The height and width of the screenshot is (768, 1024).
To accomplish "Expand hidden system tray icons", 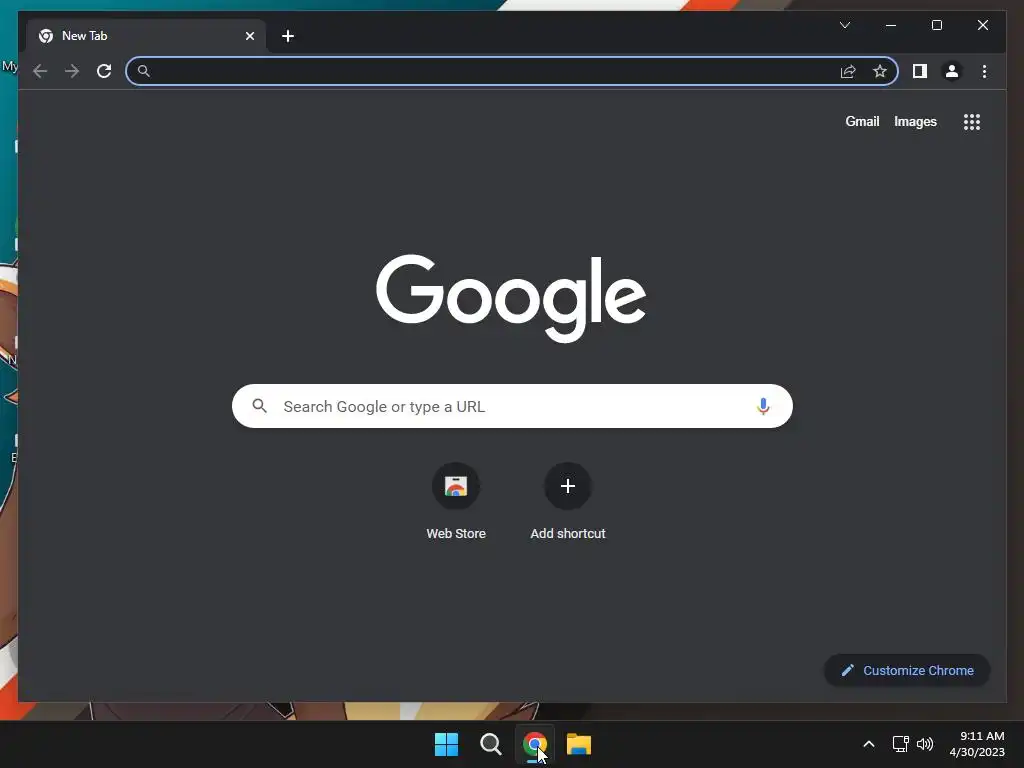I will 869,744.
